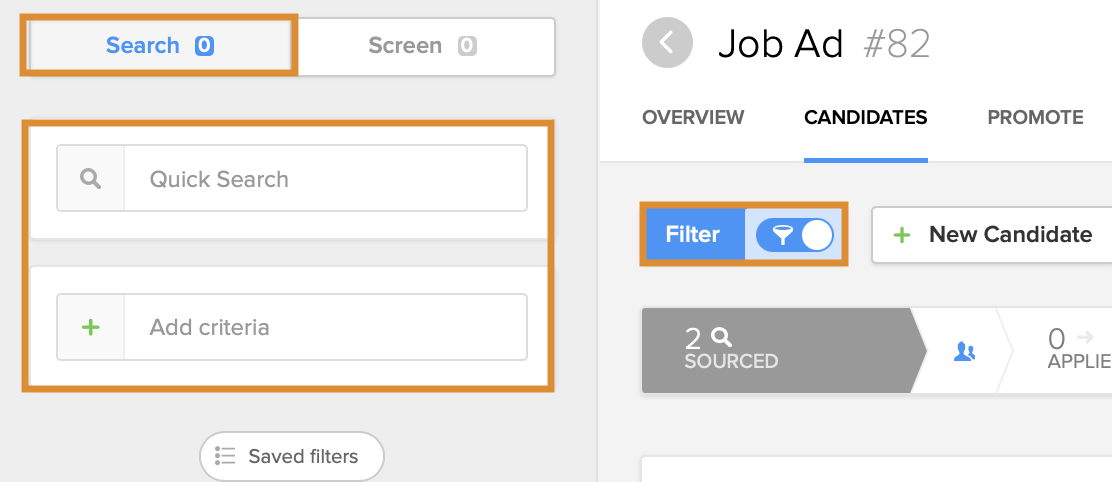Click the list icon on Saved filters
Viewport: 1112px width, 482px height.
tap(225, 456)
